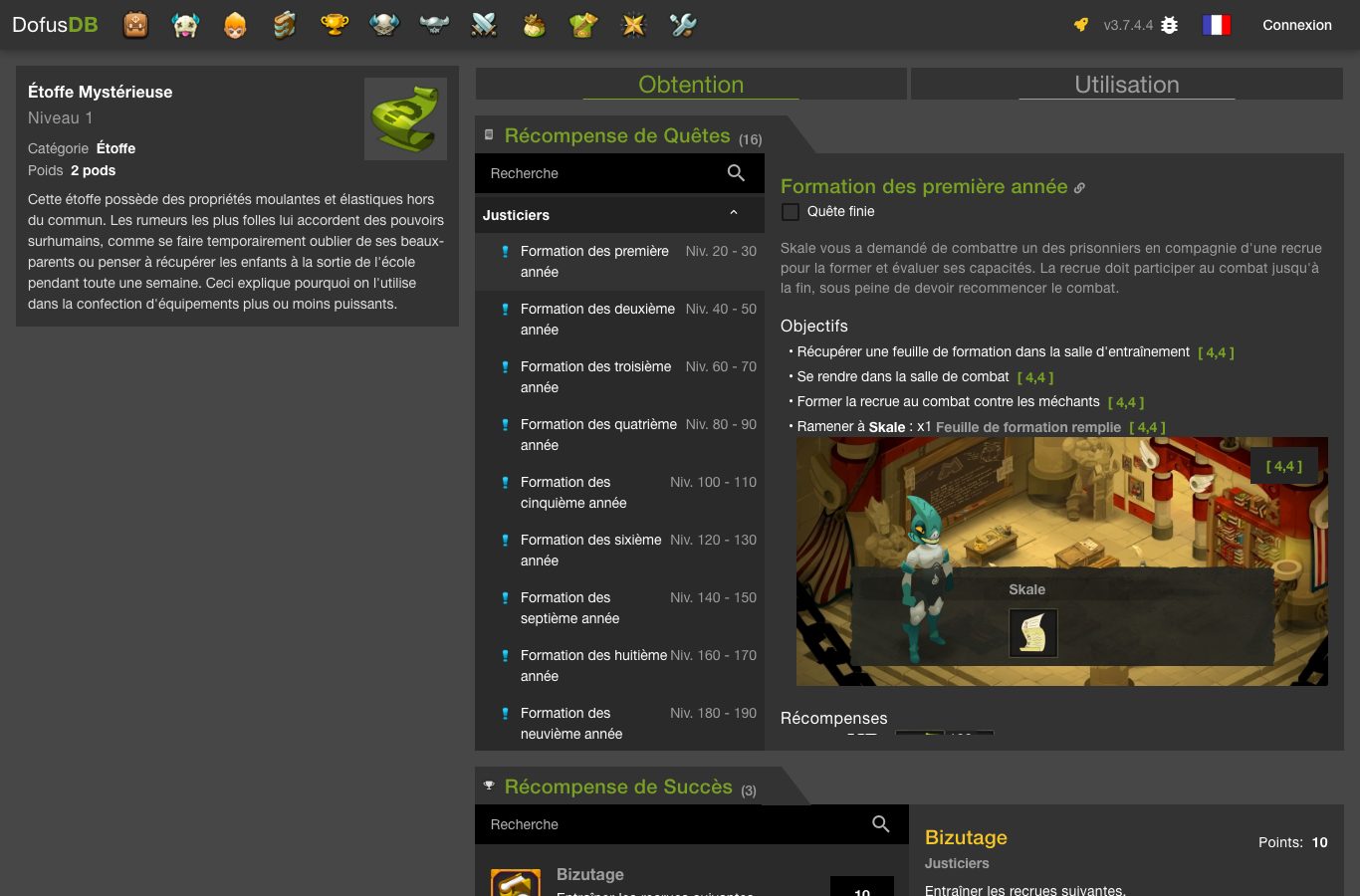Image resolution: width=1360 pixels, height=896 pixels.
Task: Open the brown backpack icon in navbar
Action: (x=135, y=25)
